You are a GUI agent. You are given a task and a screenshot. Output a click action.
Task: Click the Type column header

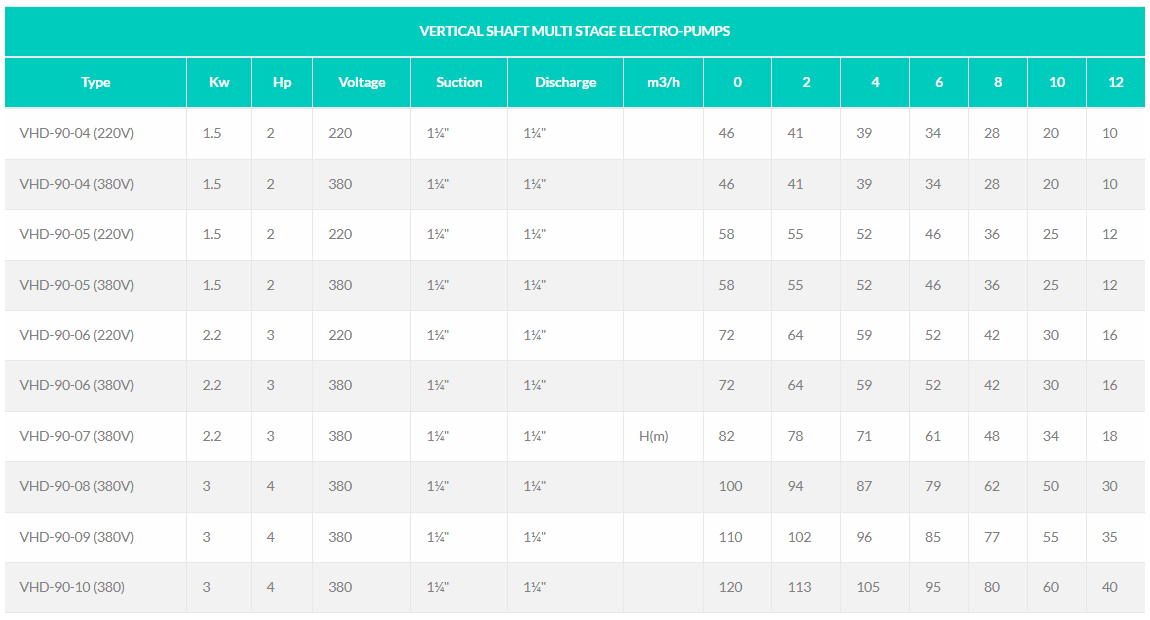[95, 82]
